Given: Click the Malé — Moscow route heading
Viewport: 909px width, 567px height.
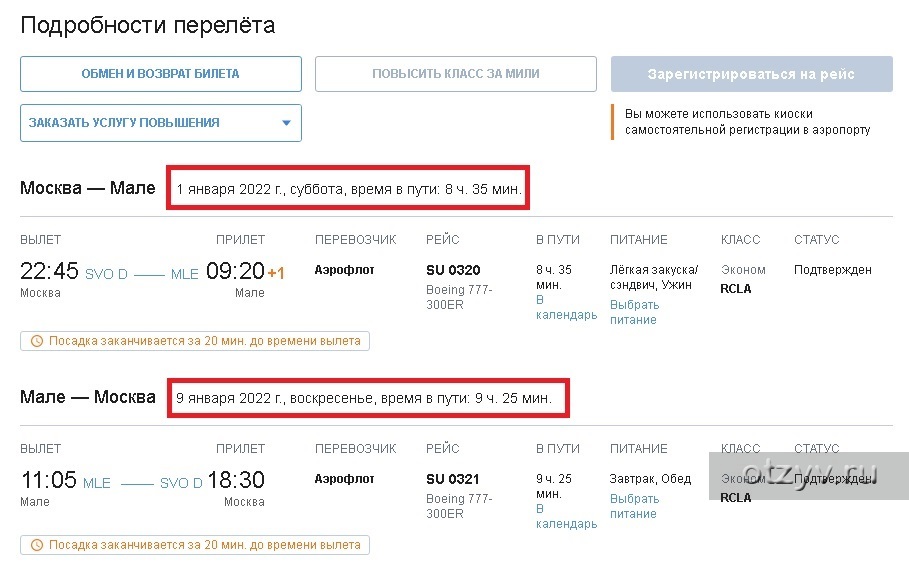Looking at the screenshot, I should click(x=88, y=397).
